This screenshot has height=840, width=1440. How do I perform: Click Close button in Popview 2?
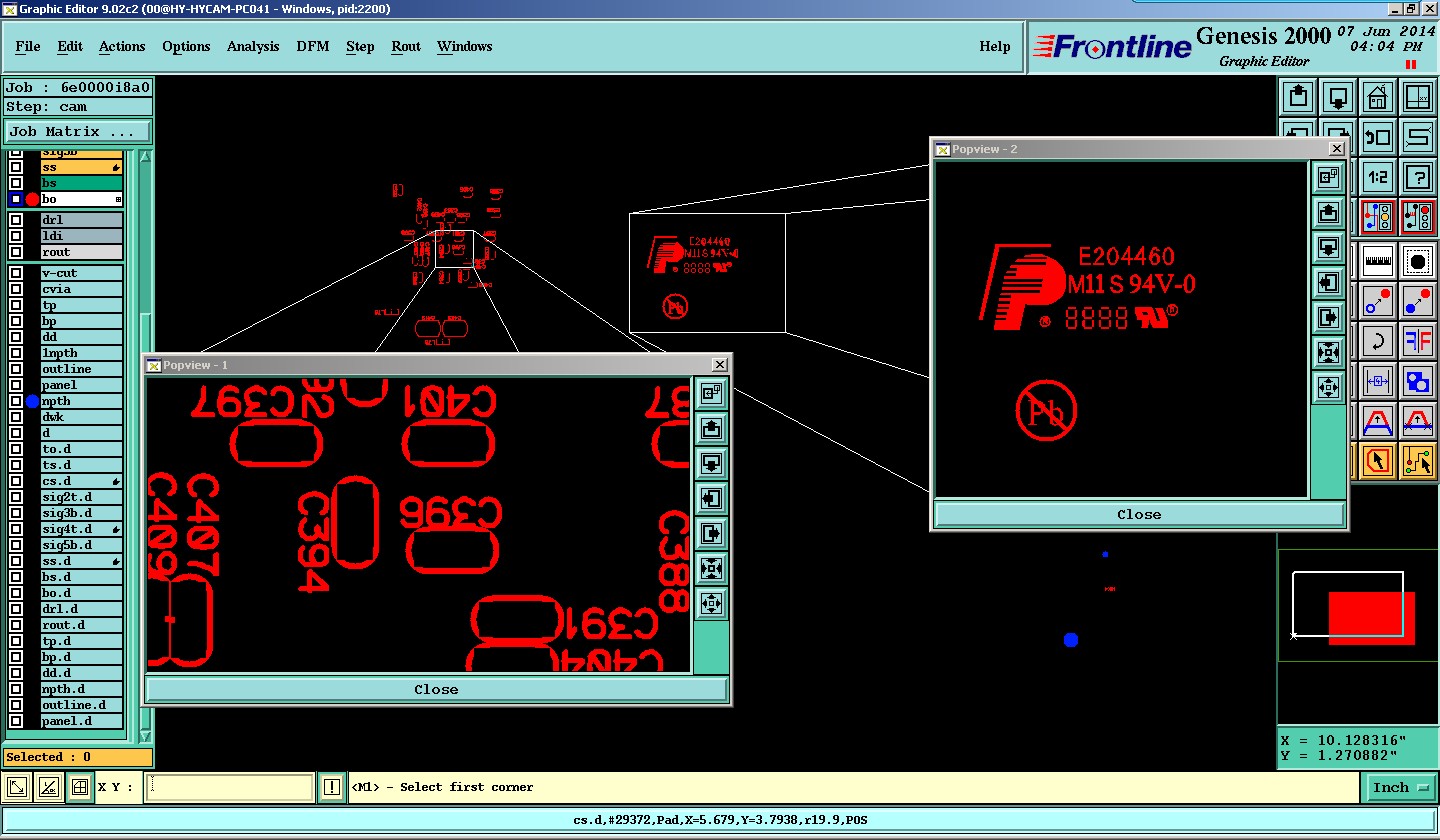(1139, 515)
